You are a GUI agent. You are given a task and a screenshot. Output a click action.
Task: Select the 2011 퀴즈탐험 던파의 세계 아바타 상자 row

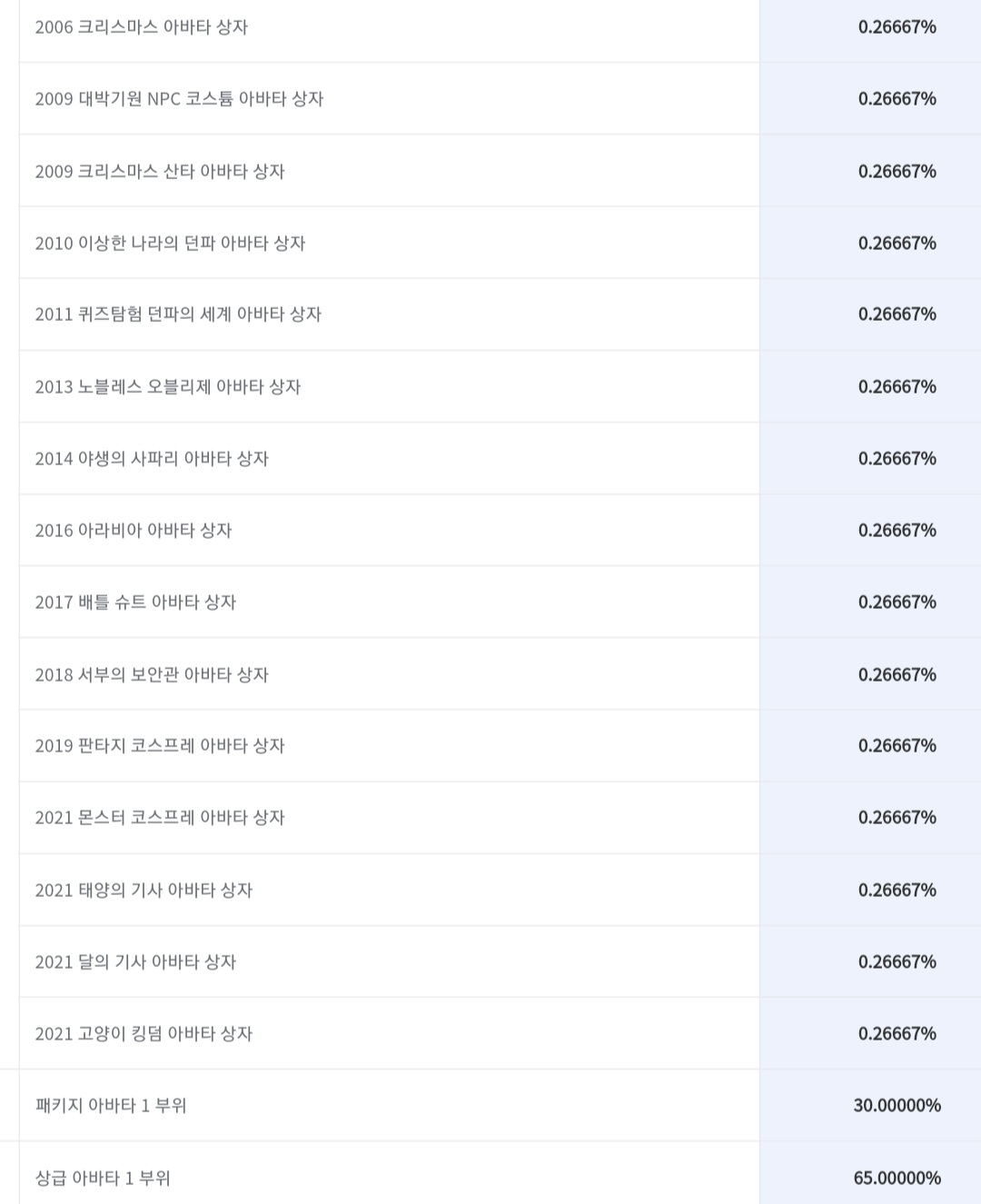coord(500,314)
